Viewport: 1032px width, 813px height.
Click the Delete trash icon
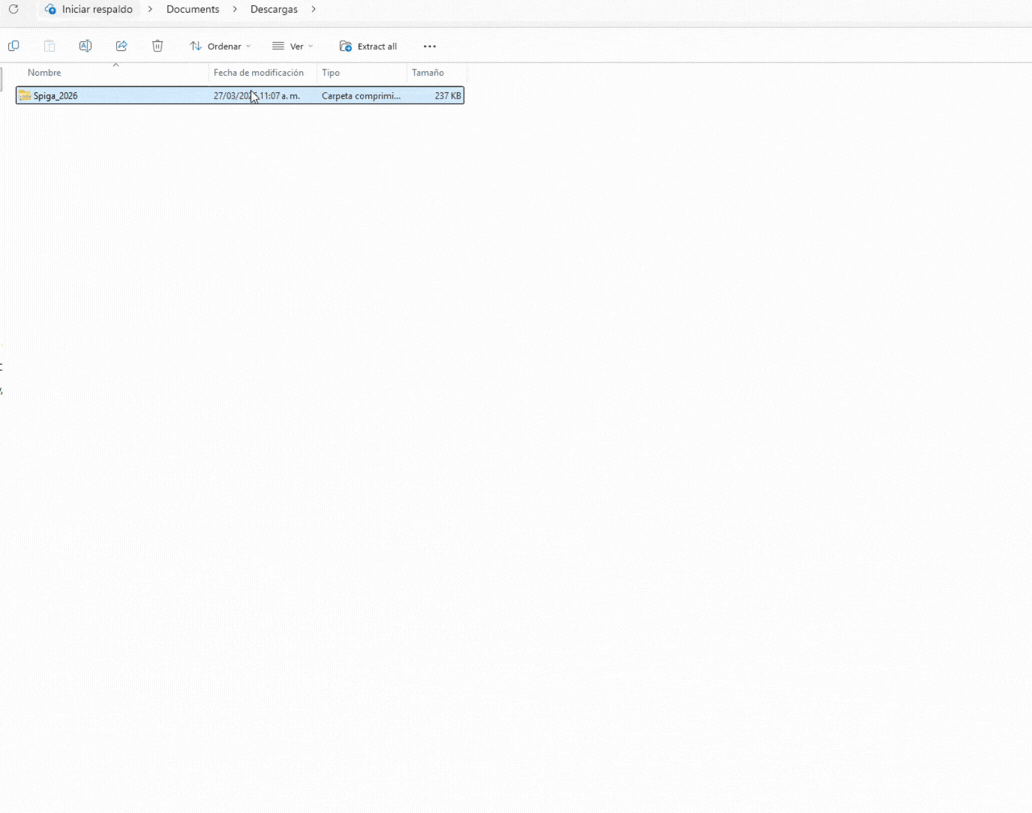157,46
